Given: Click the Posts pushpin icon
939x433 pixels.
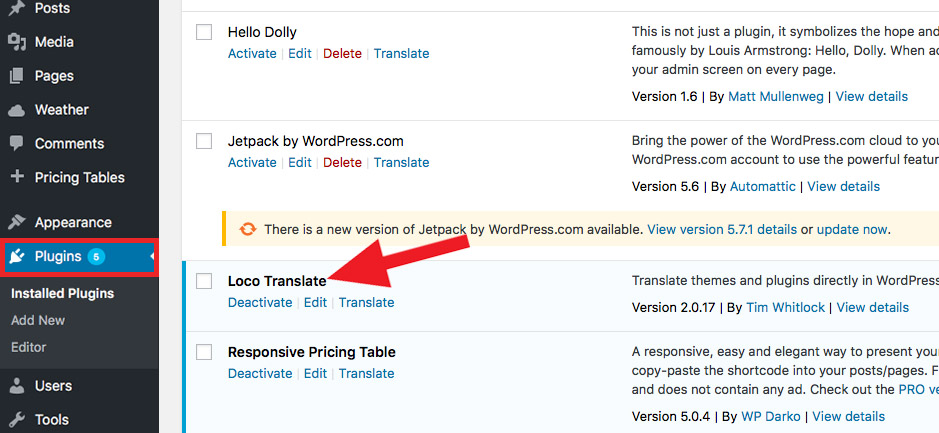Looking at the screenshot, I should 17,8.
